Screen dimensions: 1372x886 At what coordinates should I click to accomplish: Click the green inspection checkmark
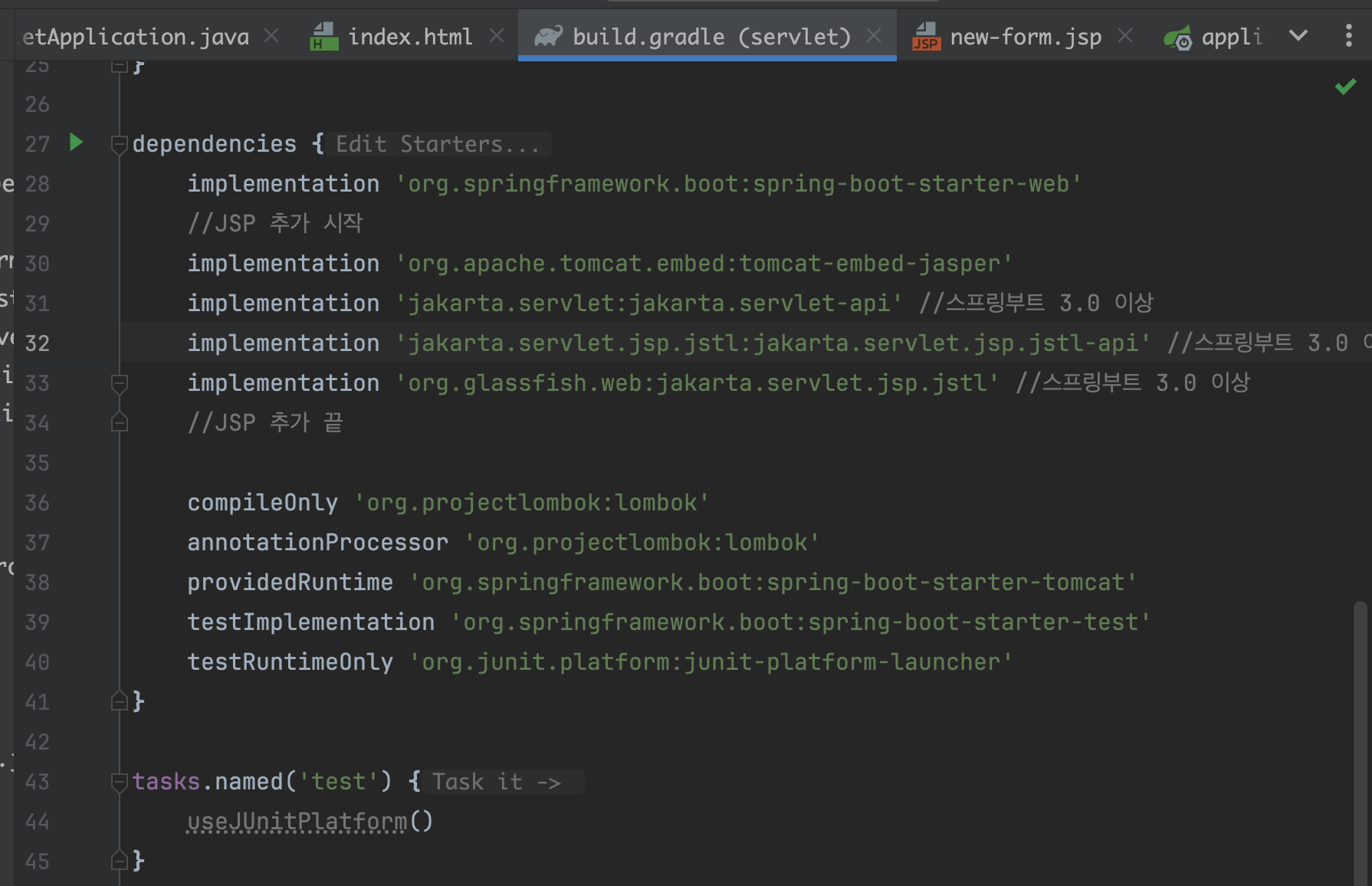click(x=1346, y=87)
